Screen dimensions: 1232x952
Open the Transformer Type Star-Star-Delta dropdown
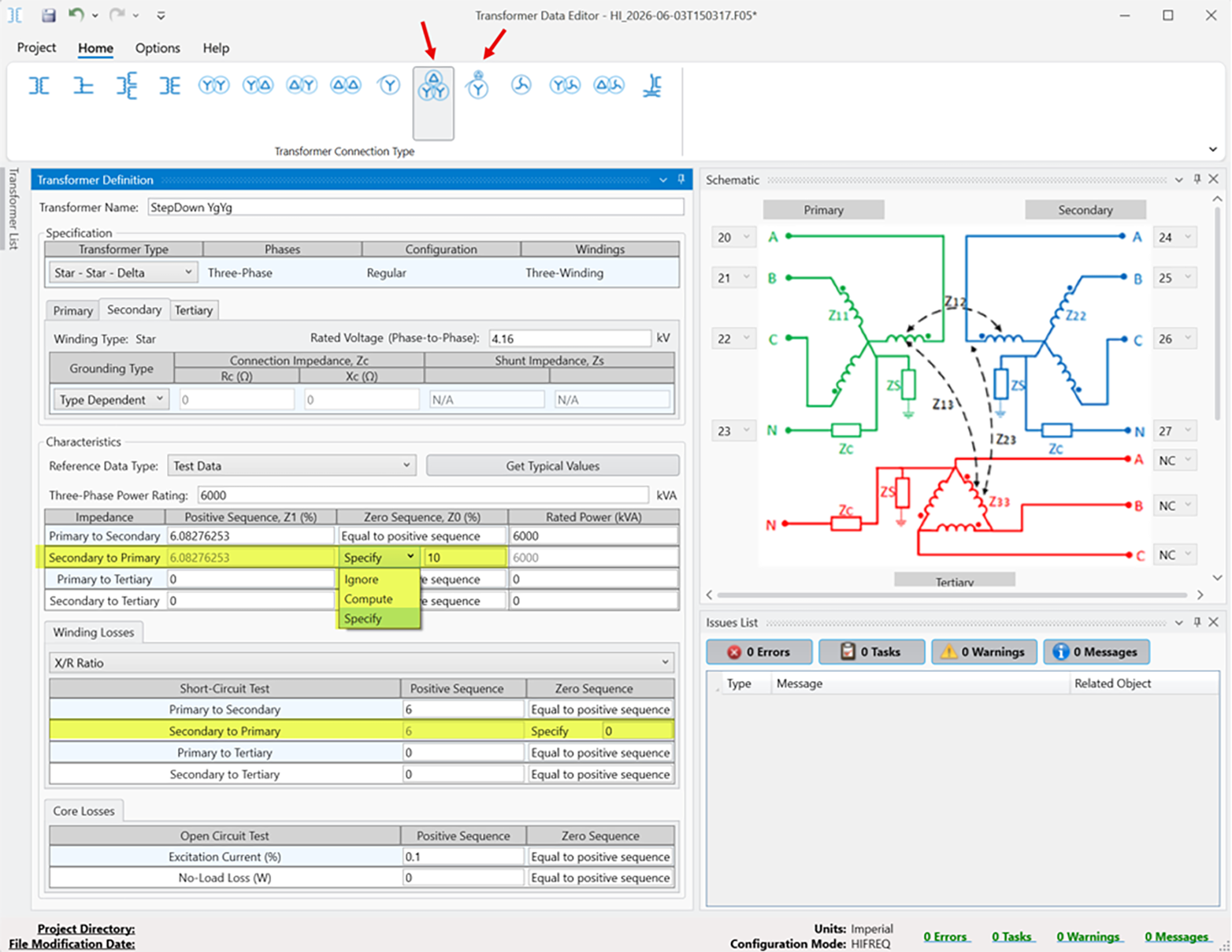point(123,272)
